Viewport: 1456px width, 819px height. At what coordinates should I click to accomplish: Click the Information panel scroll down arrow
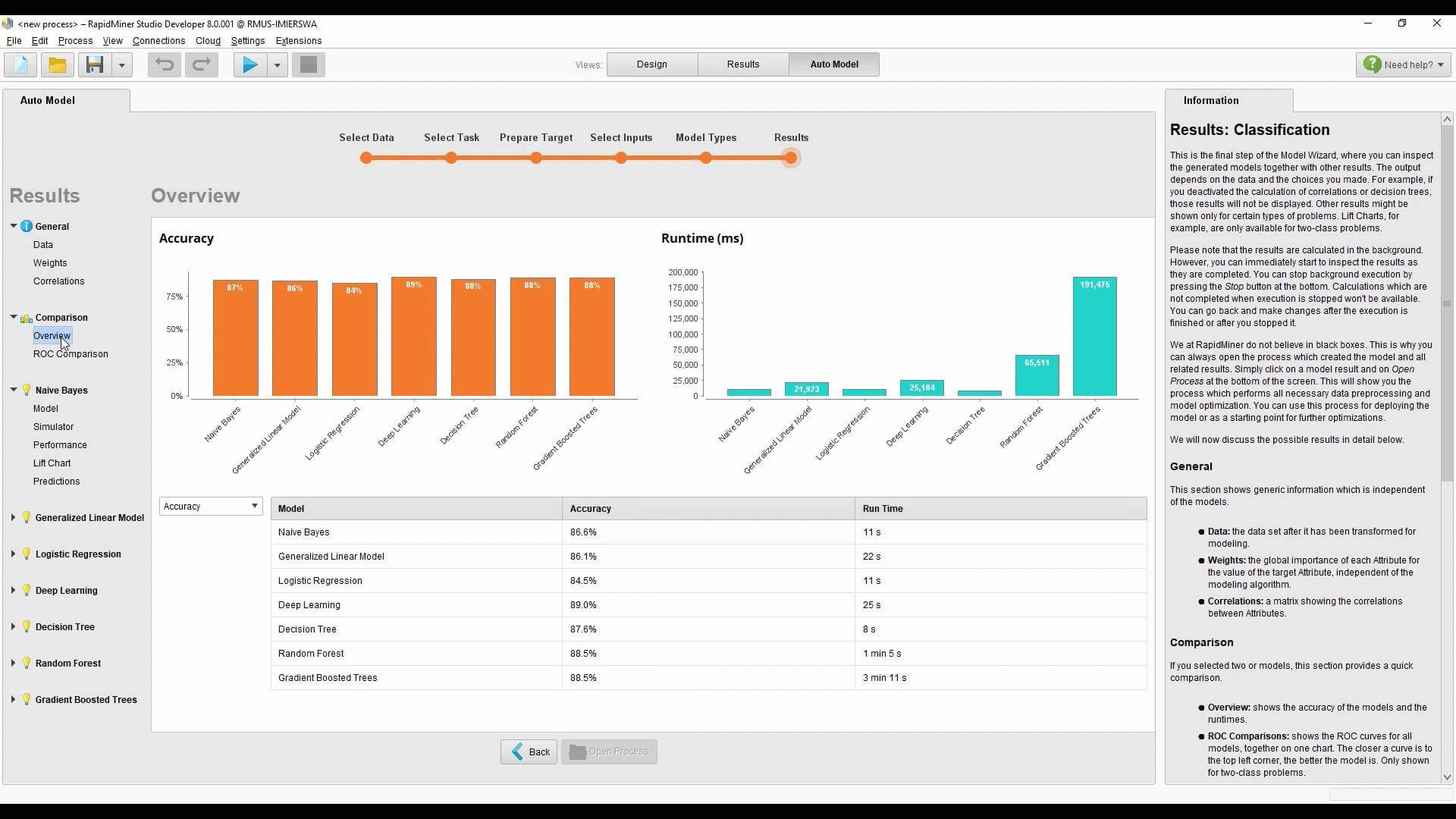click(1447, 777)
